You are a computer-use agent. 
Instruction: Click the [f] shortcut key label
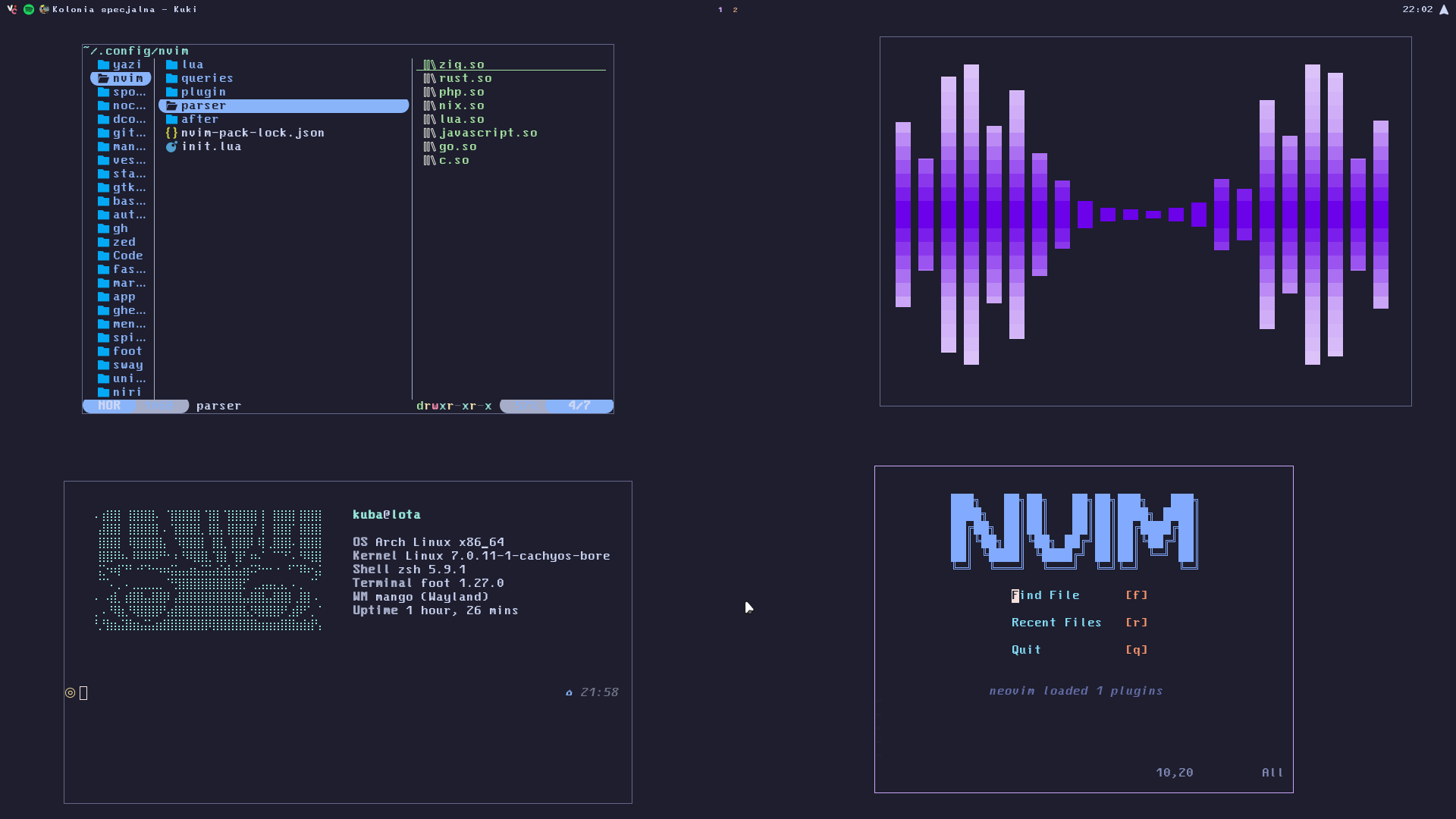tap(1137, 595)
